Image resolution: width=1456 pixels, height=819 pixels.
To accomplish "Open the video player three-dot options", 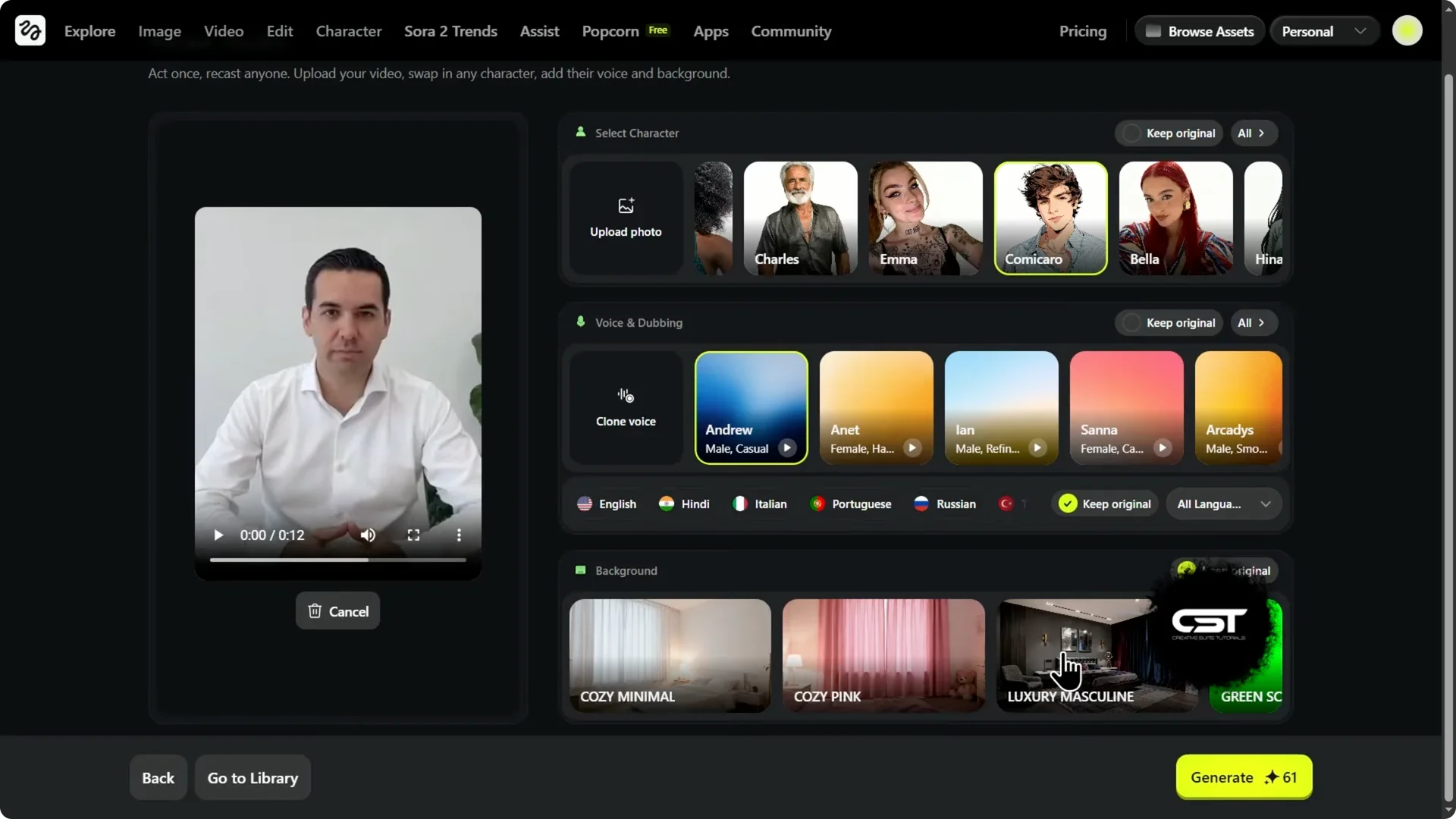I will pyautogui.click(x=458, y=535).
